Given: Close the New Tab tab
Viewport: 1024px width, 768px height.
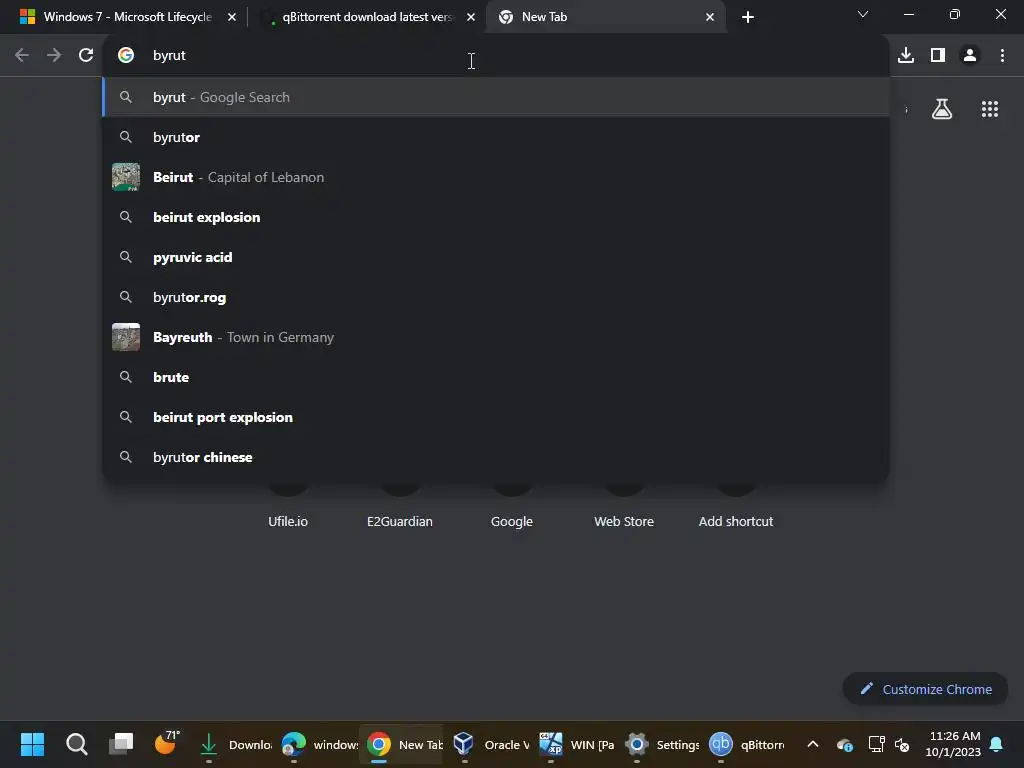Looking at the screenshot, I should (710, 17).
